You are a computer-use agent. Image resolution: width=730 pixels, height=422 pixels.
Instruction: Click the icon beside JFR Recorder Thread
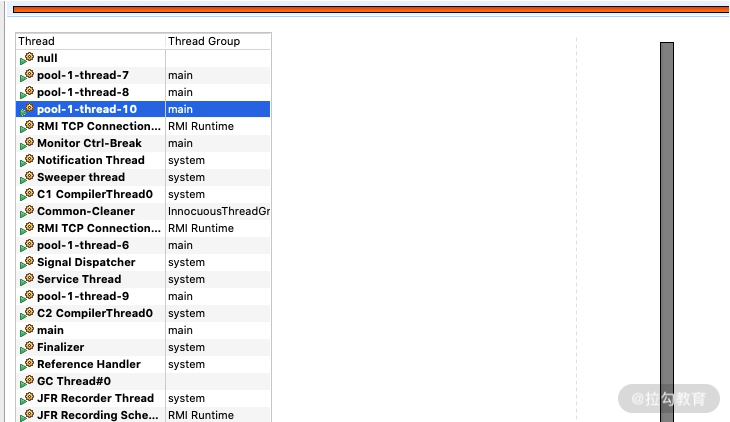(27, 399)
